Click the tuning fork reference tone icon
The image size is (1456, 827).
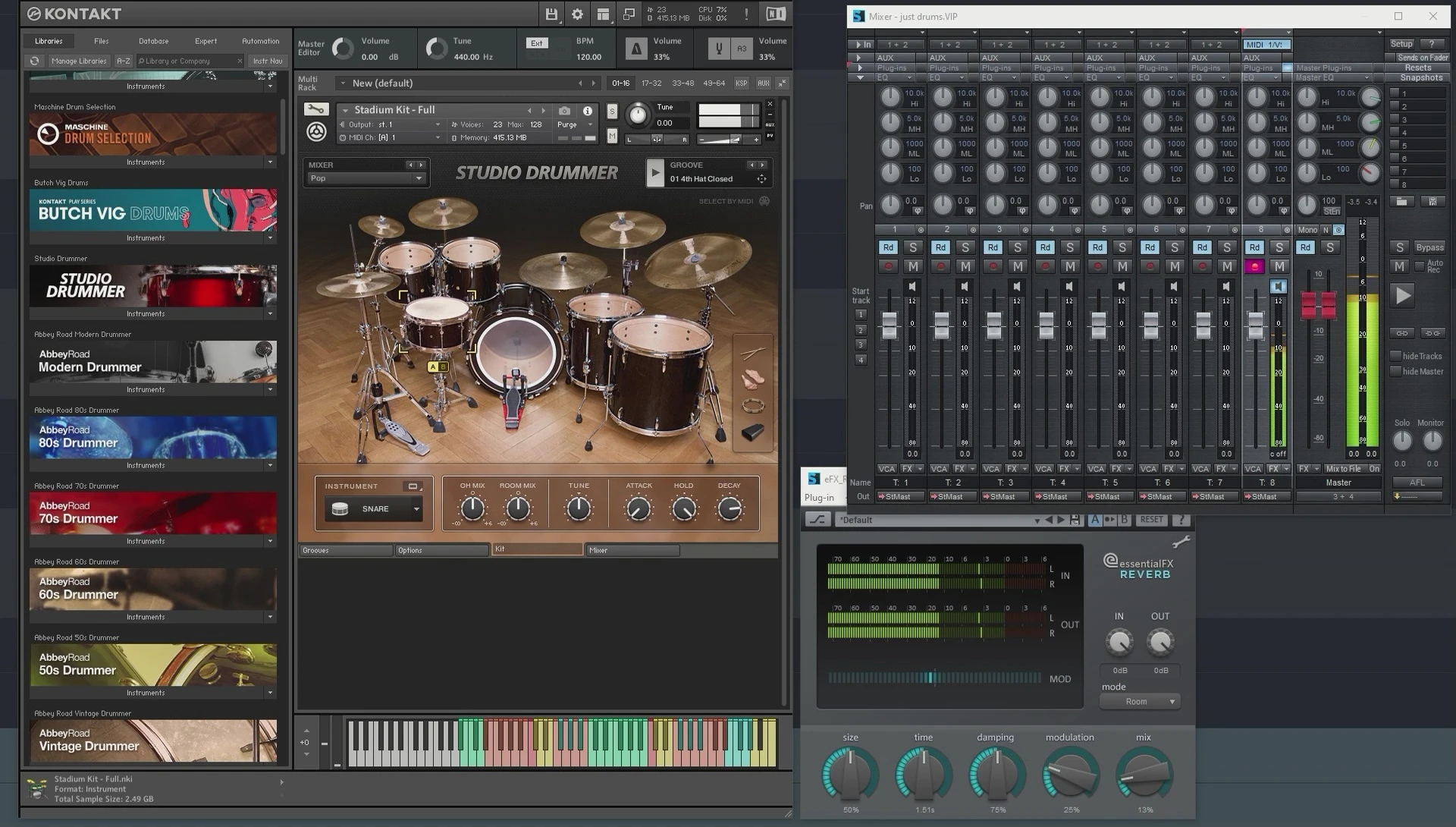(x=719, y=49)
